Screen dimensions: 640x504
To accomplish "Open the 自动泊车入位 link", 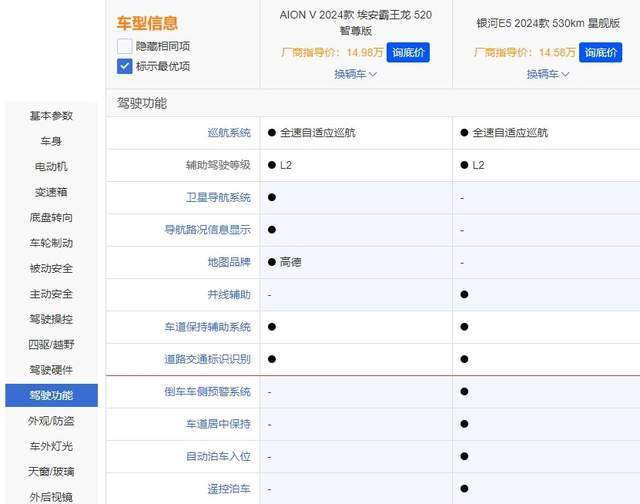I will pyautogui.click(x=218, y=456).
